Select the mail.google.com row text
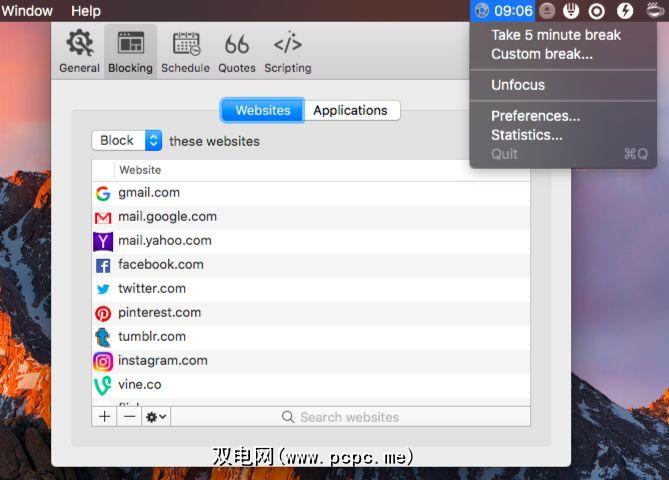669x480 pixels. (167, 217)
